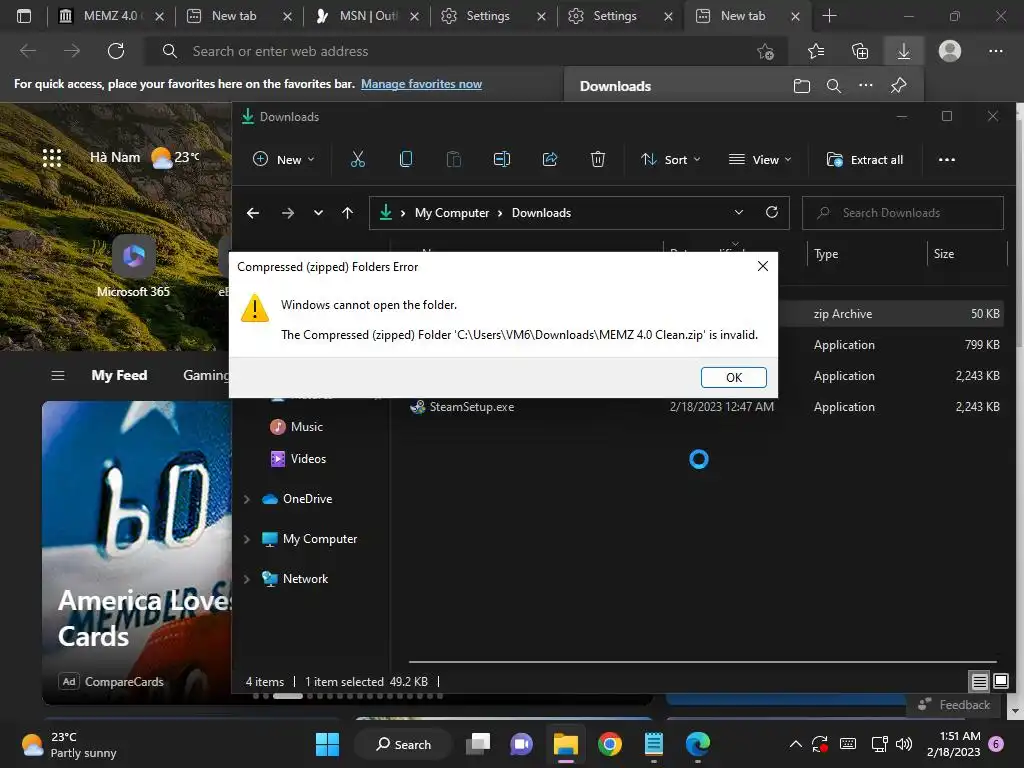Image resolution: width=1024 pixels, height=768 pixels.
Task: Switch to first Settings browser tab
Action: click(x=487, y=16)
